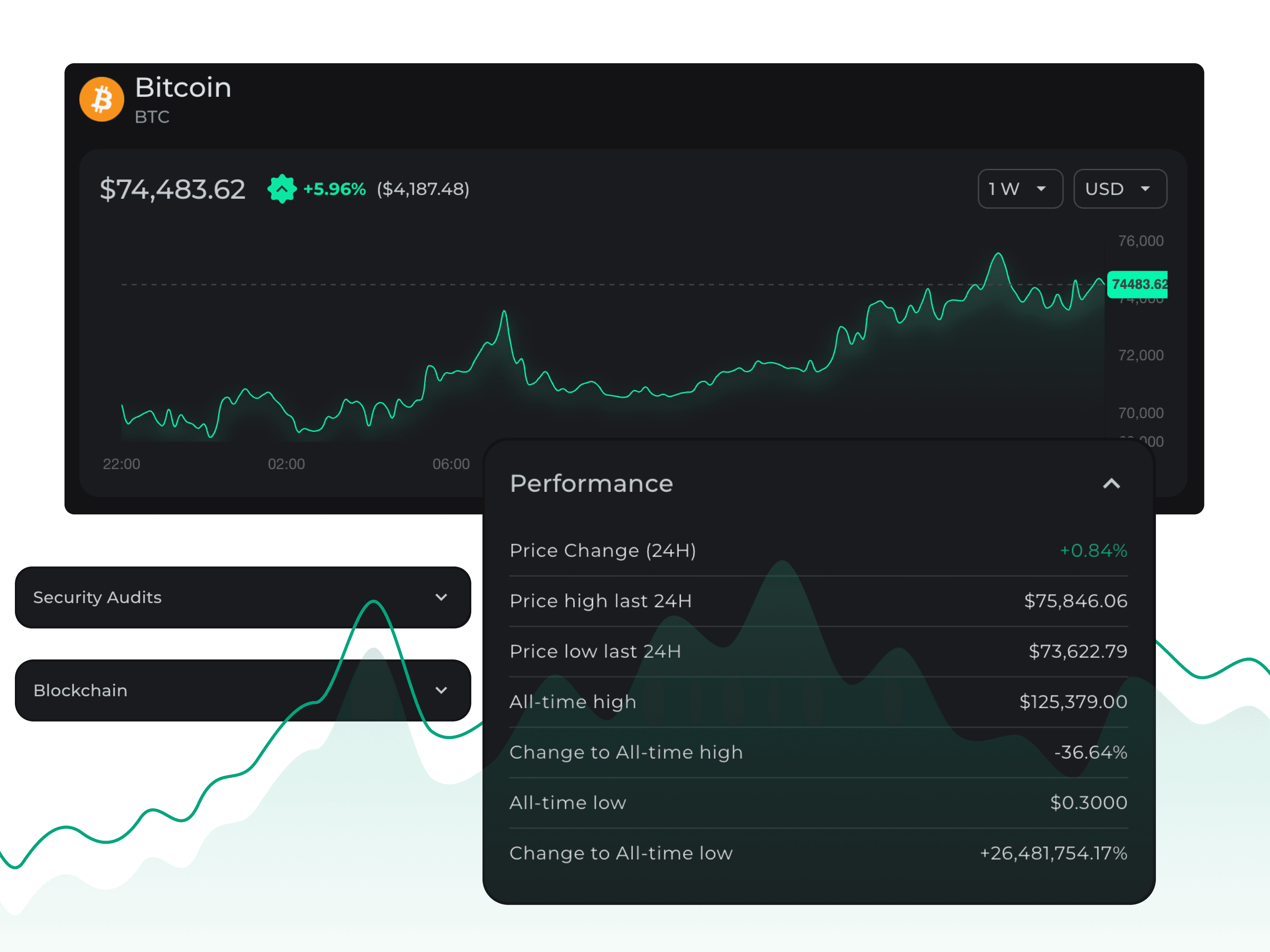
Task: Click the -36.64% value
Action: click(1091, 752)
